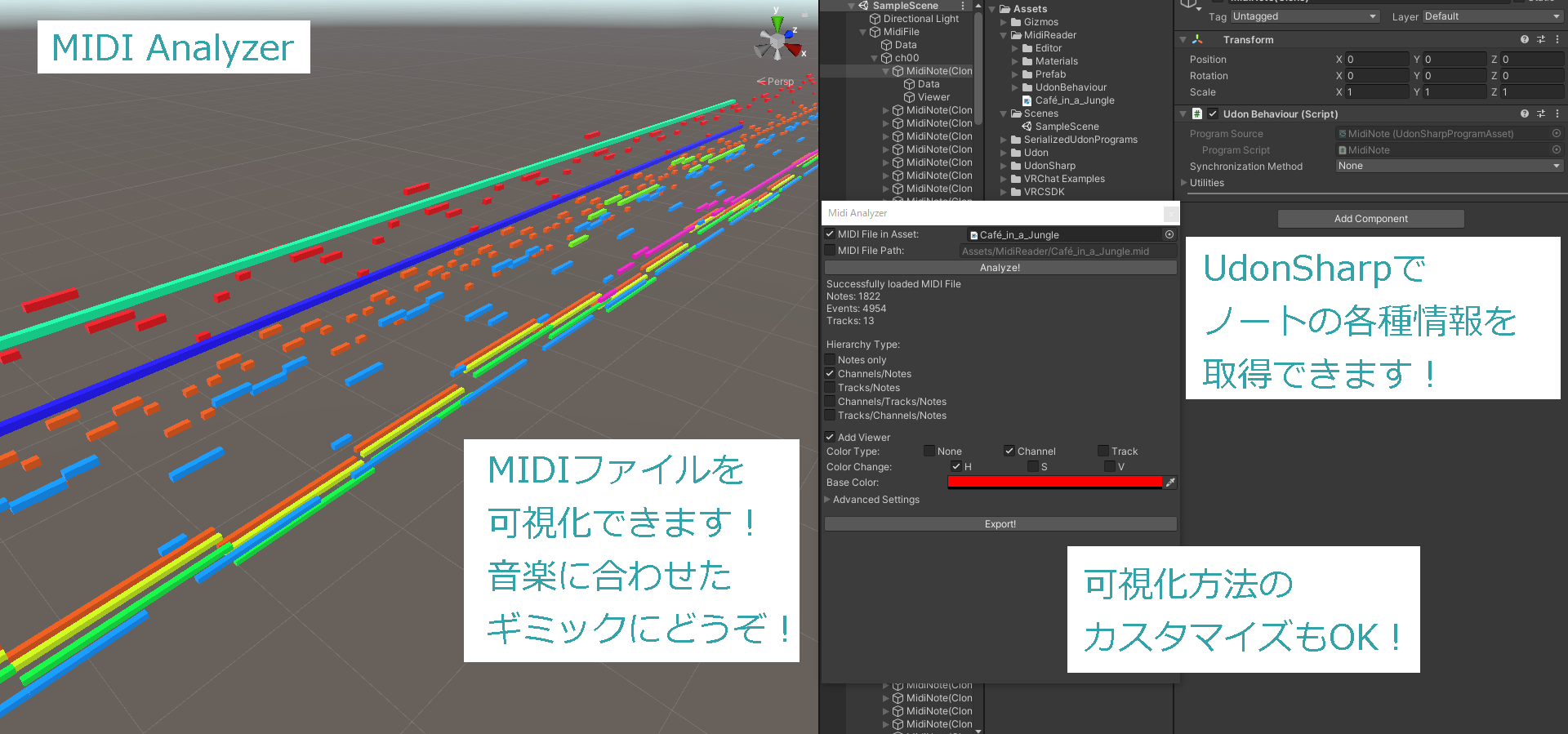Click the Add Component button
The width and height of the screenshot is (1568, 734).
tap(1371, 219)
